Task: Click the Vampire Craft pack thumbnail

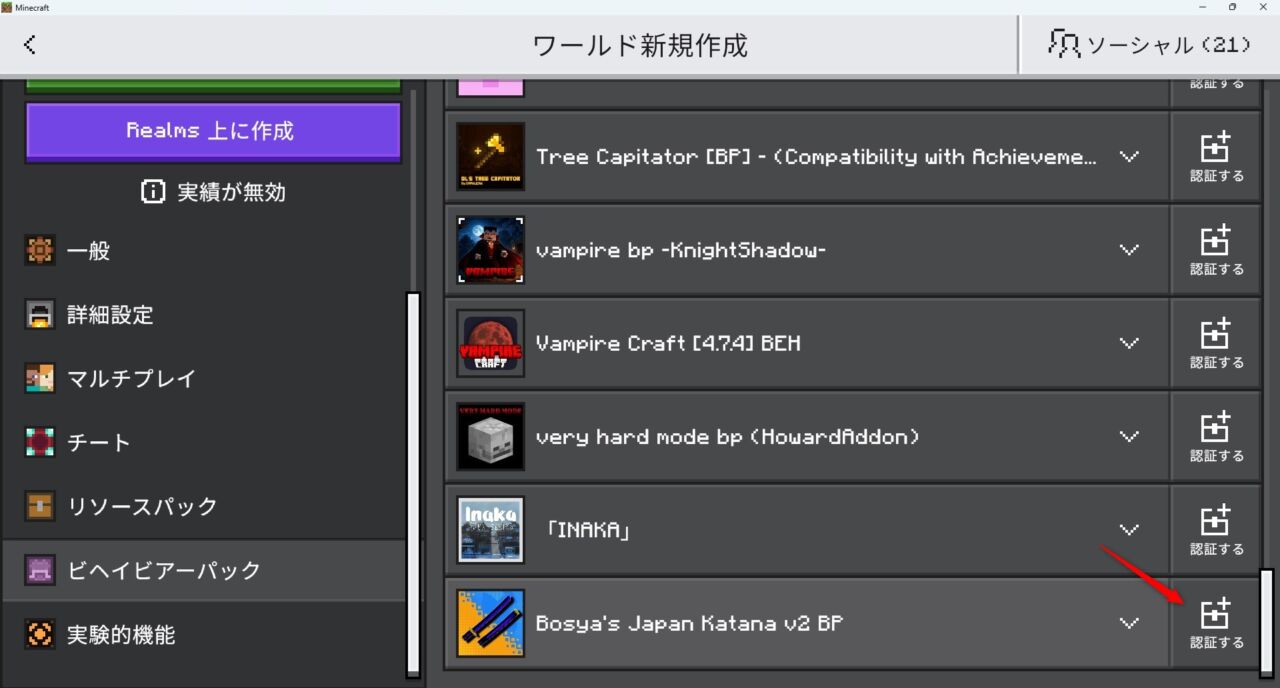Action: pos(490,343)
